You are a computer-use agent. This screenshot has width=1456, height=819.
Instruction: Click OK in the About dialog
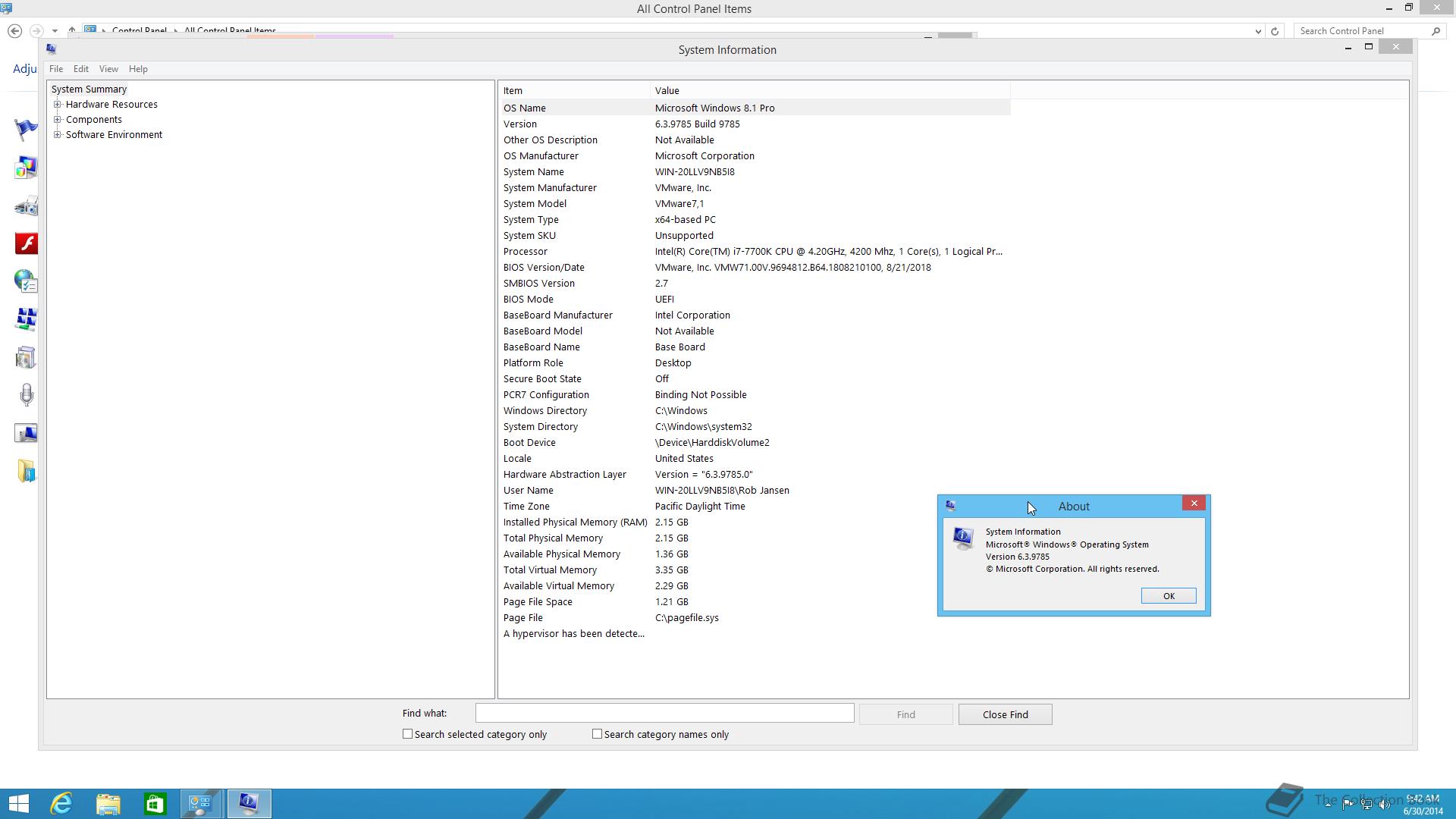[x=1169, y=596]
